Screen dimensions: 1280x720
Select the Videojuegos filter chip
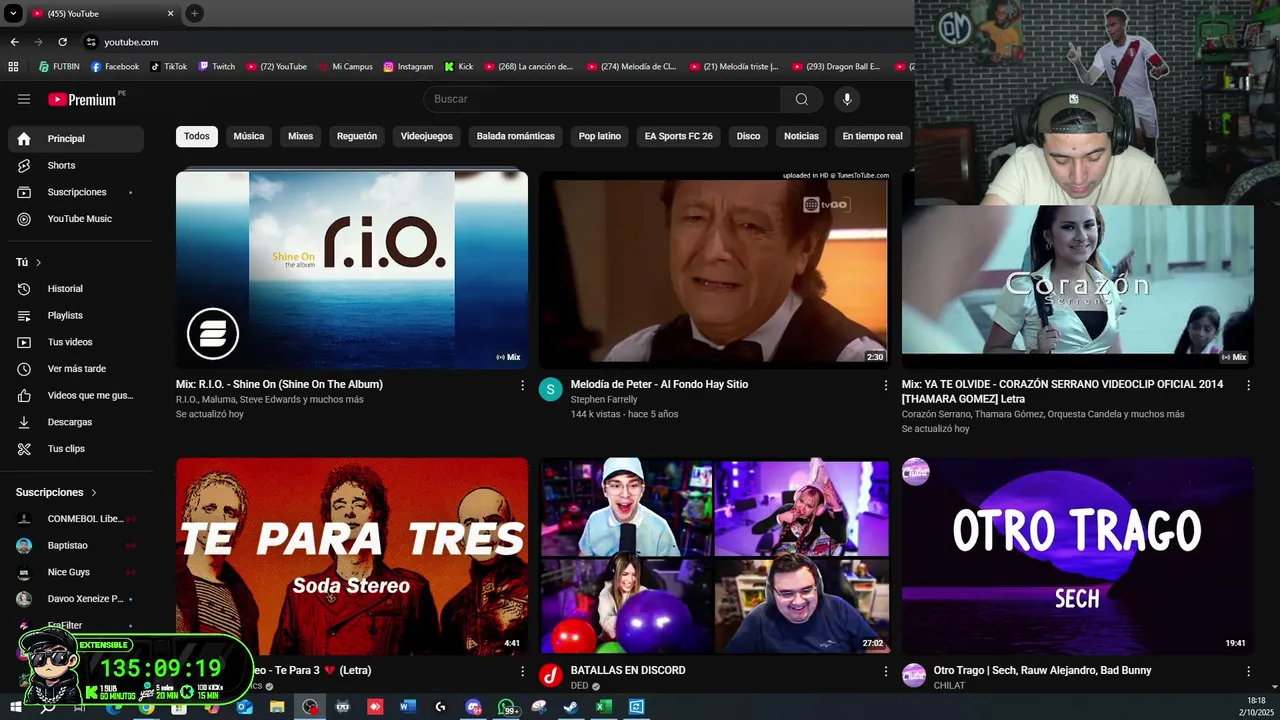(427, 136)
